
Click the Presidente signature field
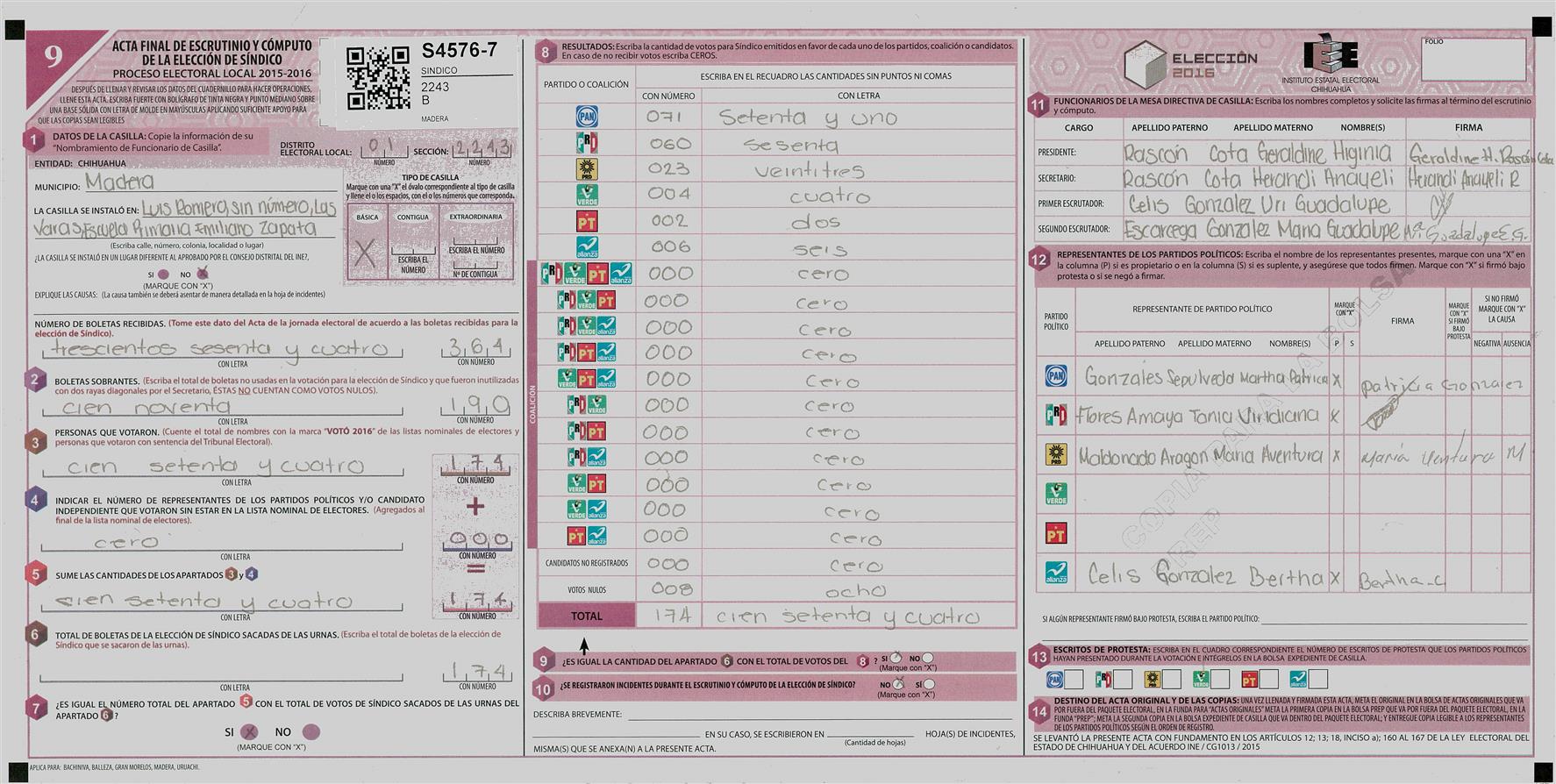point(1470,154)
